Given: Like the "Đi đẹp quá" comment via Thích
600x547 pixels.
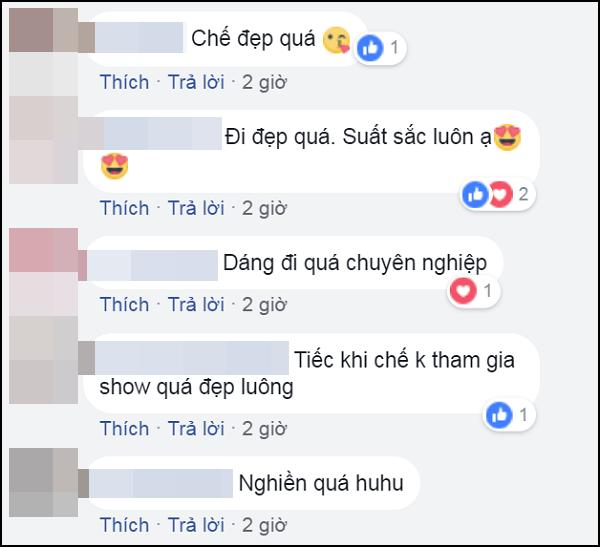Looking at the screenshot, I should point(124,208).
